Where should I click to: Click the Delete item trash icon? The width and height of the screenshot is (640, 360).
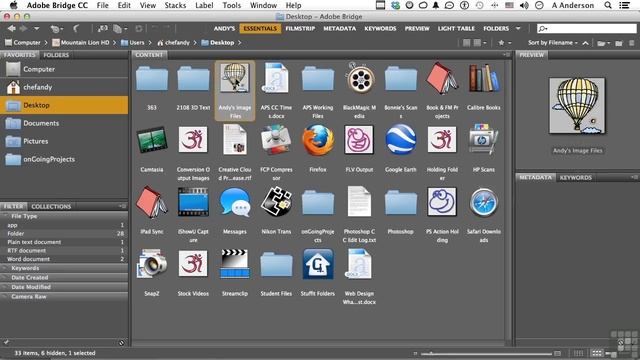[x=631, y=42]
